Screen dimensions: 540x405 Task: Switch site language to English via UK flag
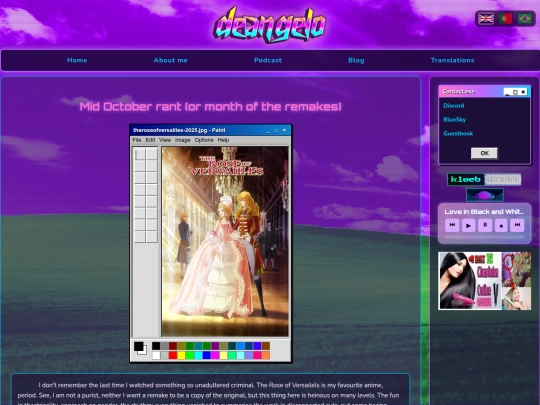[x=486, y=18]
